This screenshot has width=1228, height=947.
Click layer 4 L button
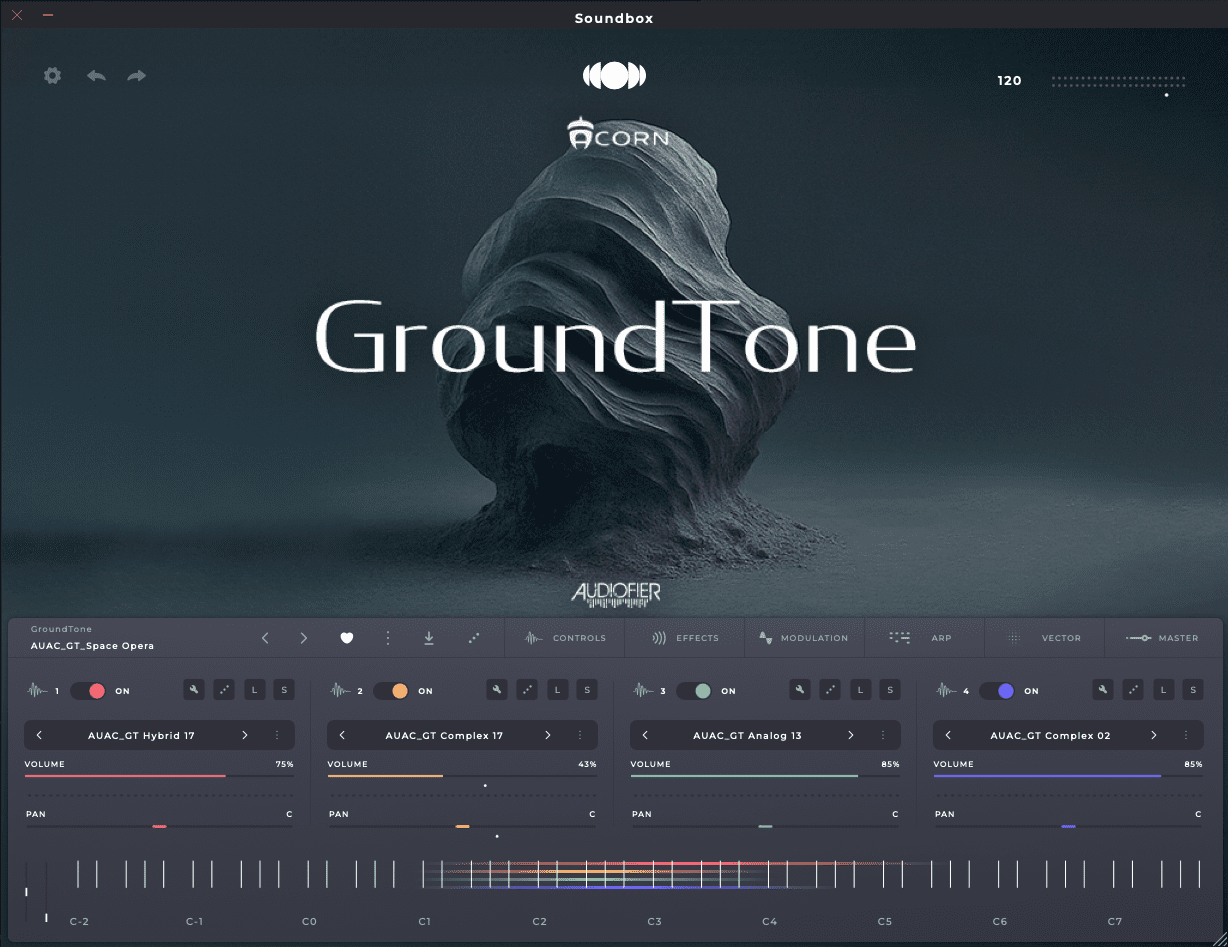tap(1163, 690)
